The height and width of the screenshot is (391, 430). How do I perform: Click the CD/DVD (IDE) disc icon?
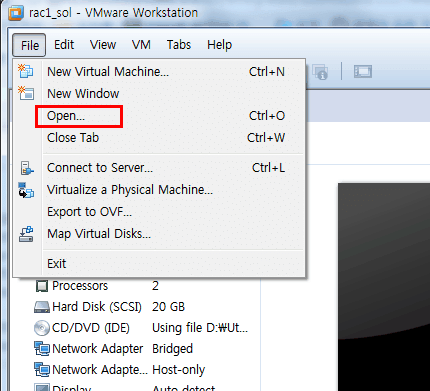point(42,328)
